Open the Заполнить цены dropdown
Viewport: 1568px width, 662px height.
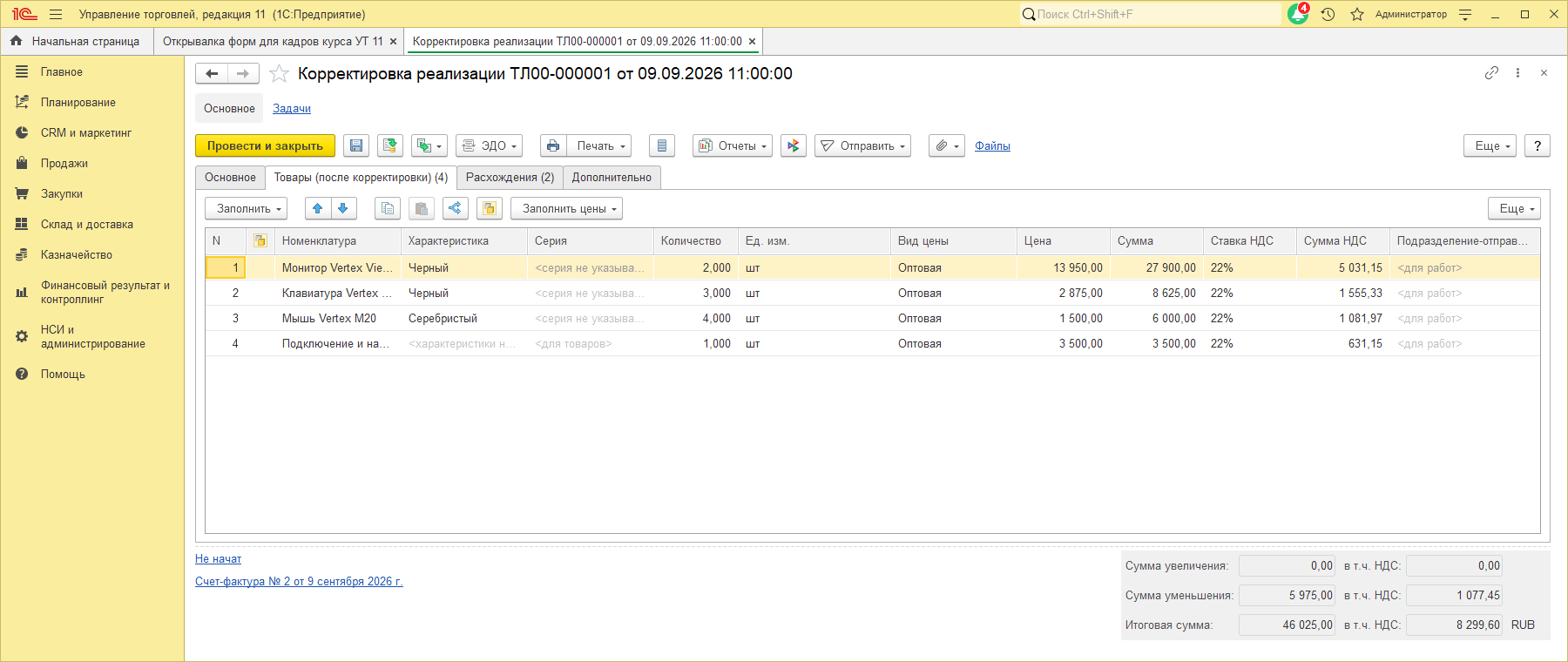[567, 209]
